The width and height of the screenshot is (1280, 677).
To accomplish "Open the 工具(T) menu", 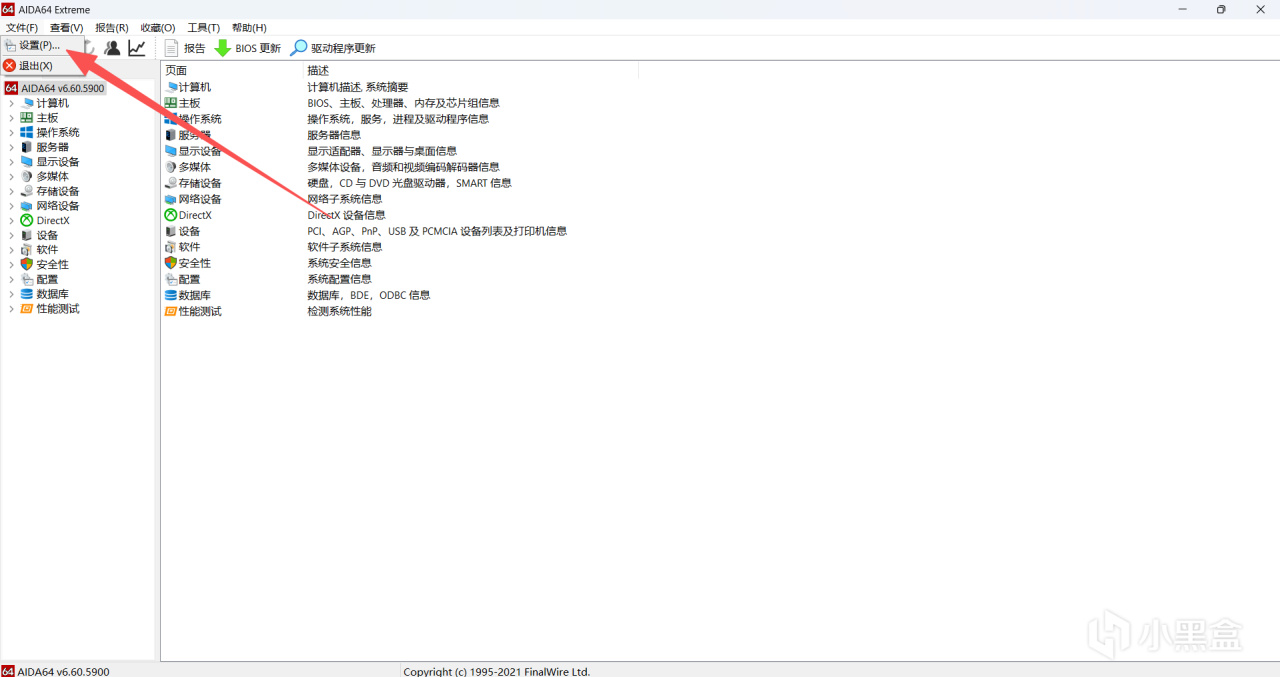I will tap(204, 28).
